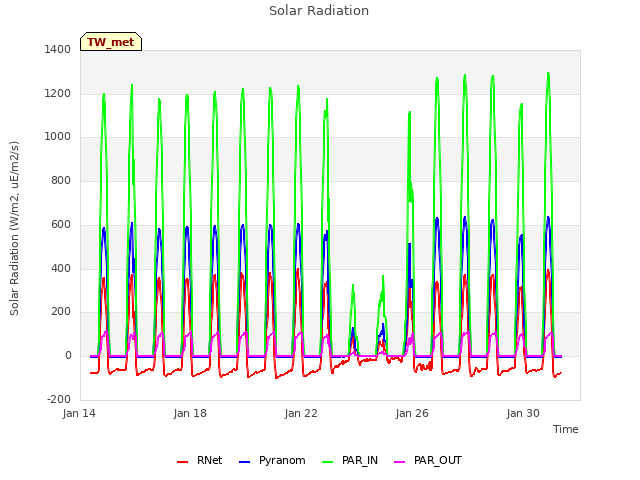Click the Jan 26 x-axis label

tap(412, 413)
